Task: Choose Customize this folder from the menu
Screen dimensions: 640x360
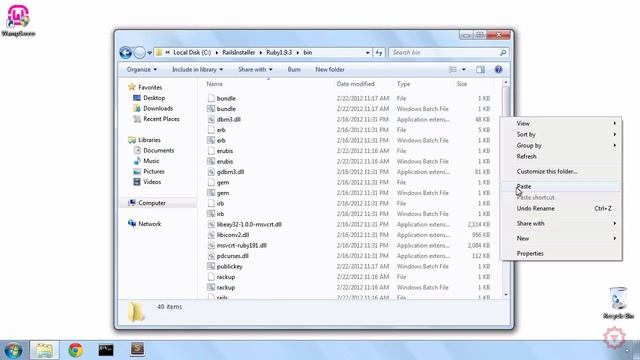Action: (x=561, y=171)
